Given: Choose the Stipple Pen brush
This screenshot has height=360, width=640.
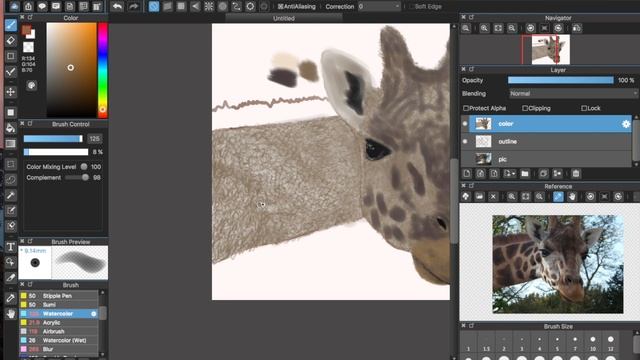Looking at the screenshot, I should (x=58, y=296).
